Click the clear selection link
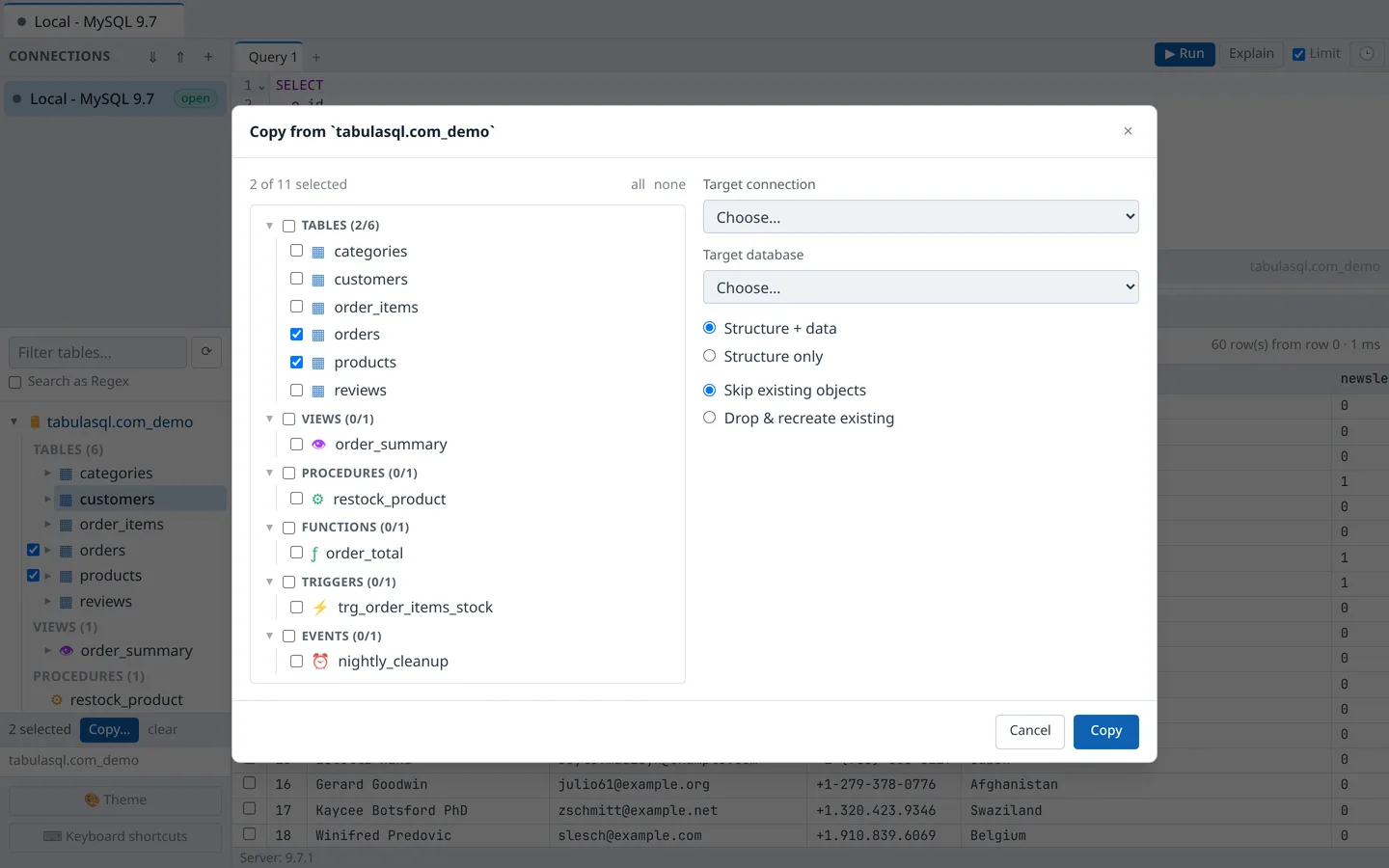This screenshot has width=1389, height=868. (162, 730)
